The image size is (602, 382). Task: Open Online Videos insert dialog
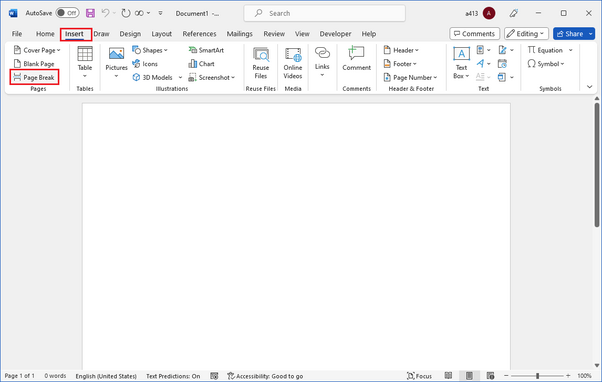[x=293, y=63]
